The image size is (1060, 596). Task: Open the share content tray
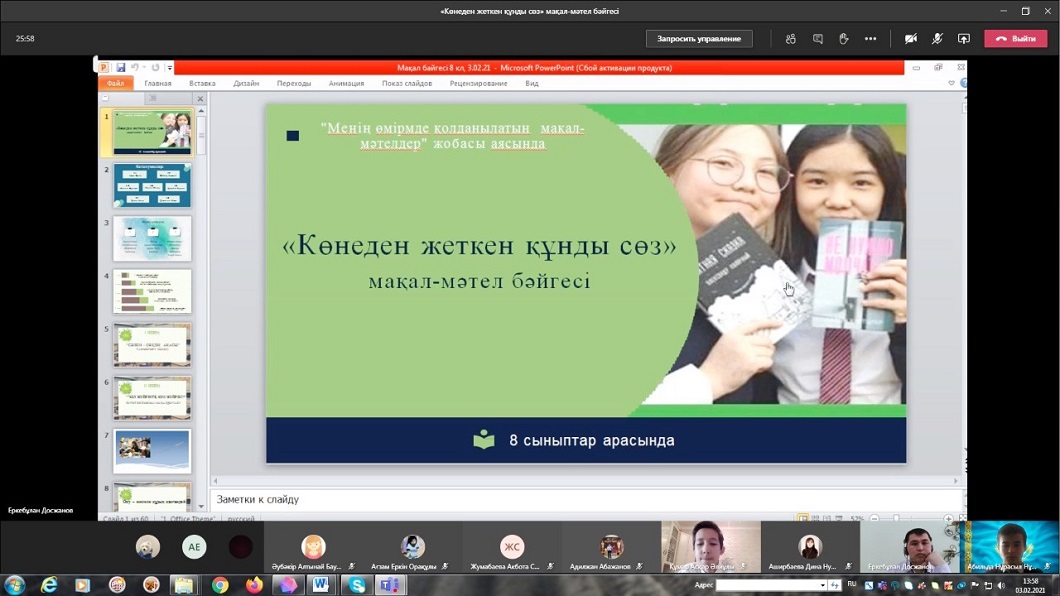pos(964,39)
